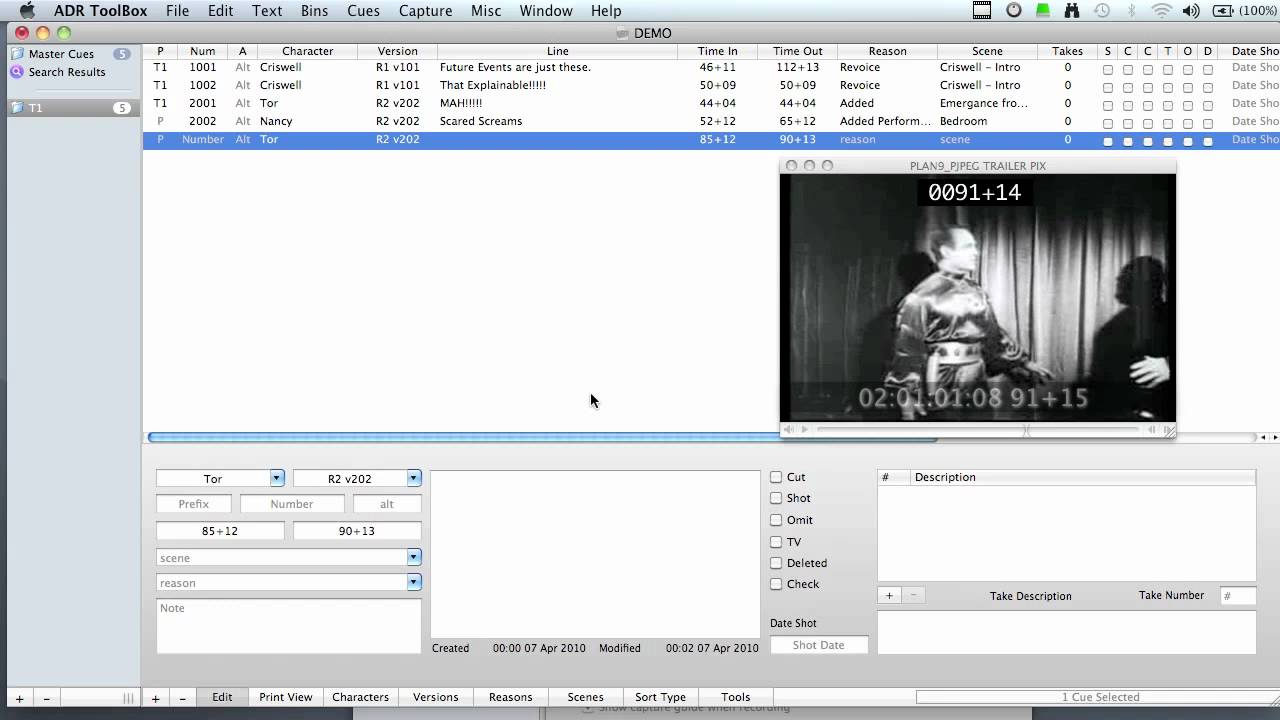Add a take with the plus button
The height and width of the screenshot is (720, 1280).
click(x=889, y=595)
